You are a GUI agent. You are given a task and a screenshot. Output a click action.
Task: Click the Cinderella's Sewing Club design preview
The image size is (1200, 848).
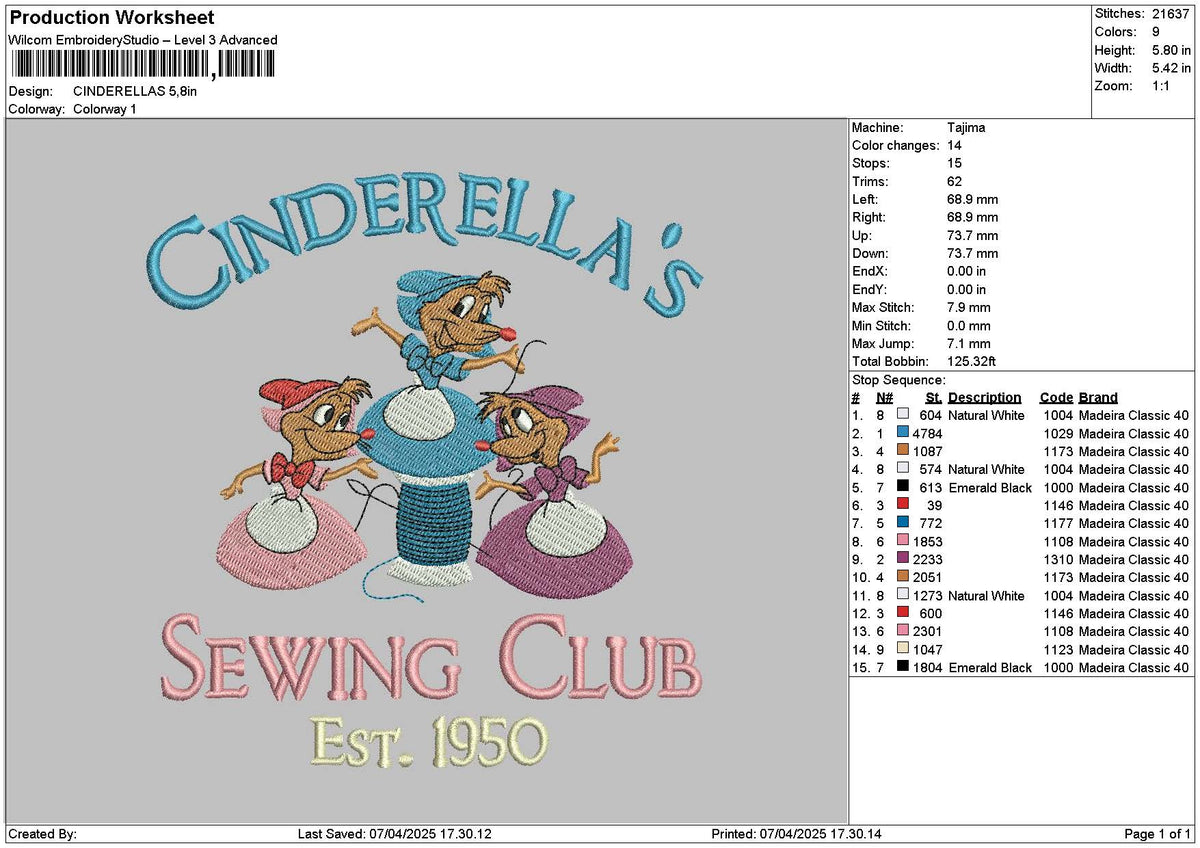click(x=427, y=470)
